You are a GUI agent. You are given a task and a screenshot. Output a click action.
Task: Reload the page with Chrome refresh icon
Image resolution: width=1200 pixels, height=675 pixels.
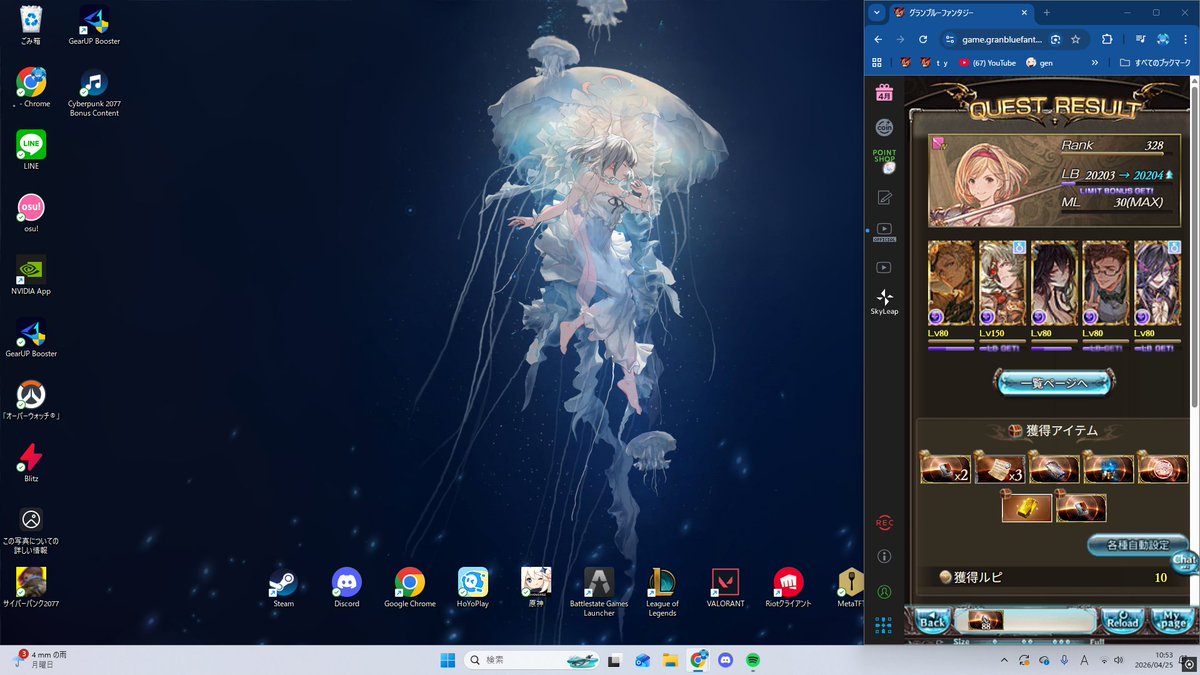pyautogui.click(x=922, y=39)
